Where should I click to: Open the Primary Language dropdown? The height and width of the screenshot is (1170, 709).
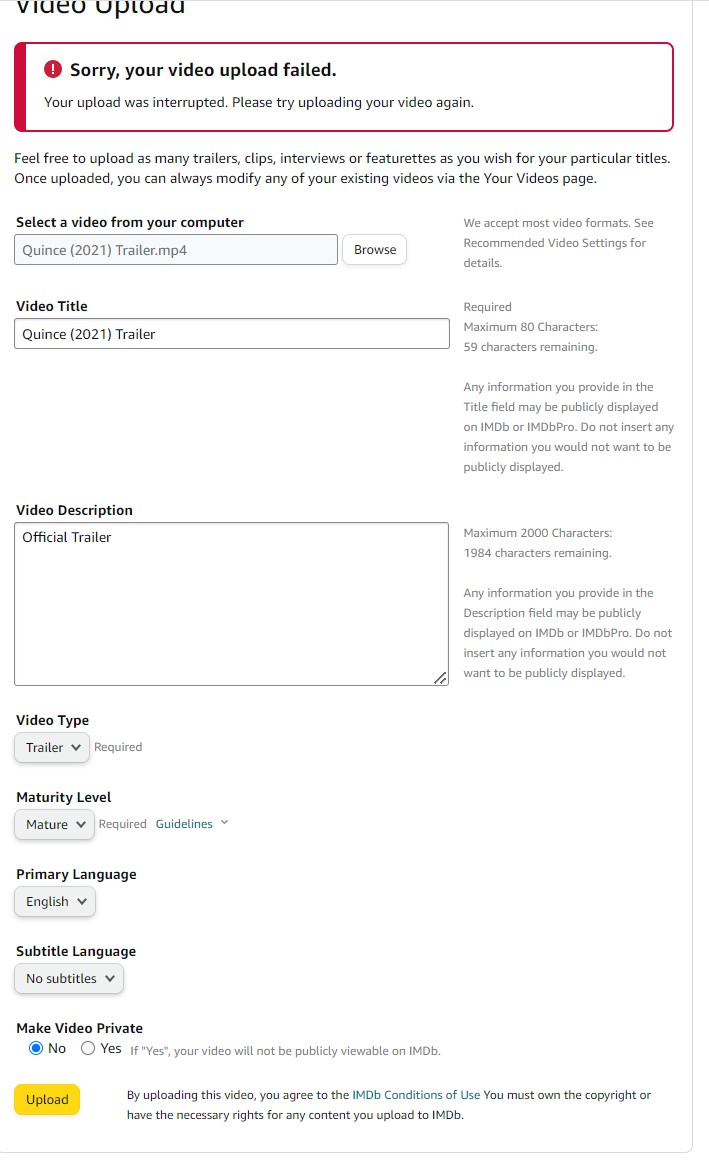(x=55, y=901)
